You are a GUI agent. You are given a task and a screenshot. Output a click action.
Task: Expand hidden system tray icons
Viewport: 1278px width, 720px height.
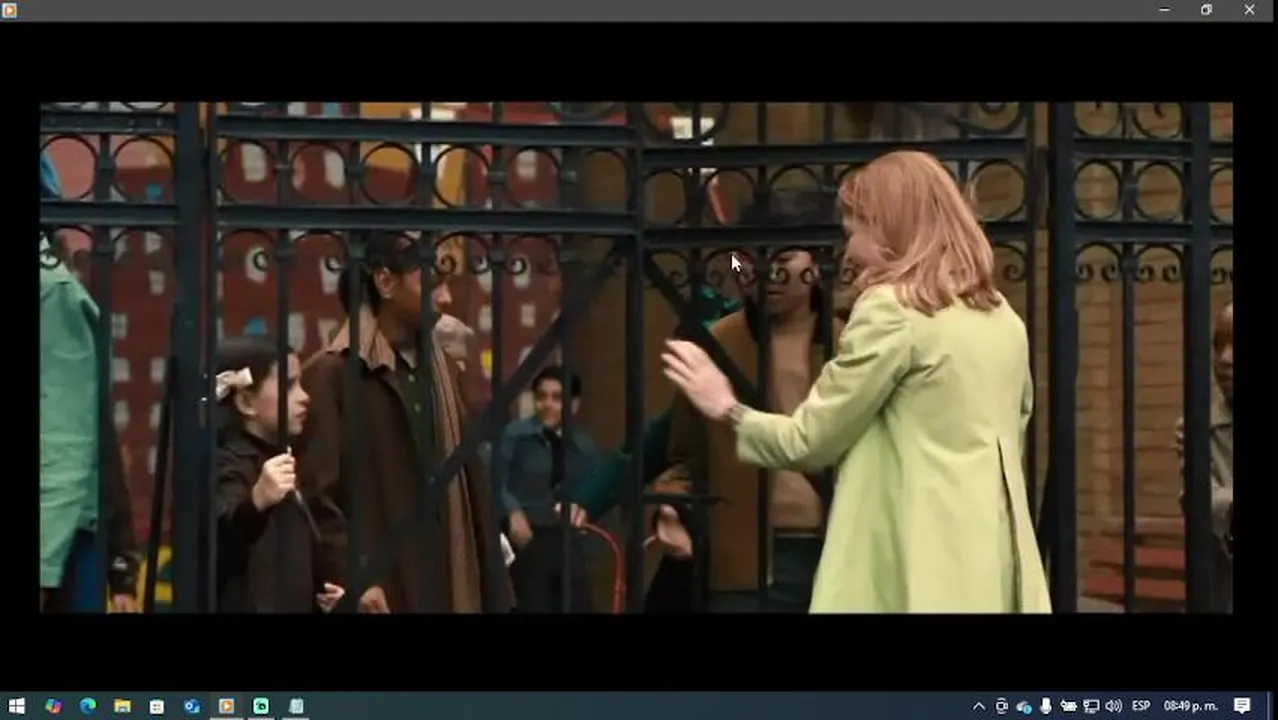(979, 706)
